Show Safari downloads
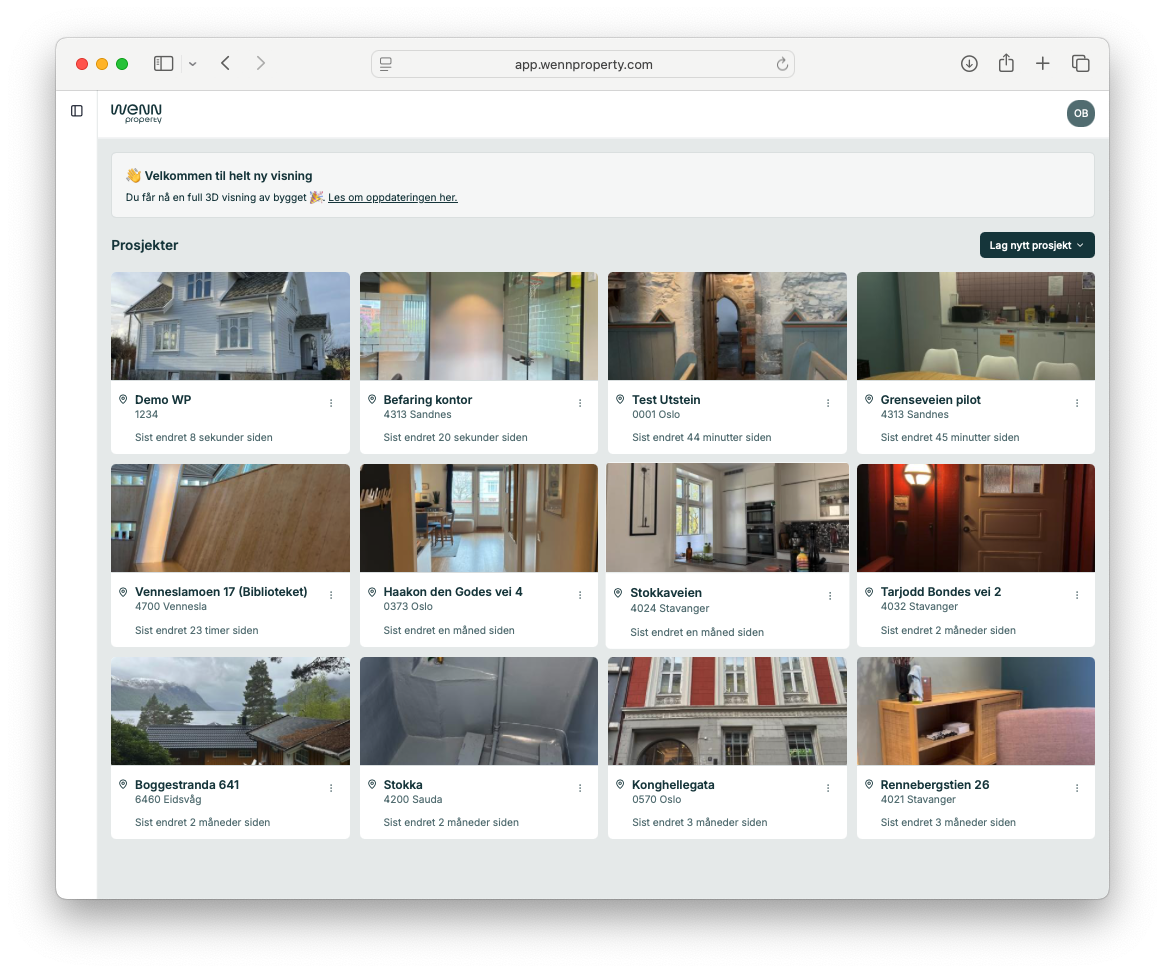 pos(969,64)
